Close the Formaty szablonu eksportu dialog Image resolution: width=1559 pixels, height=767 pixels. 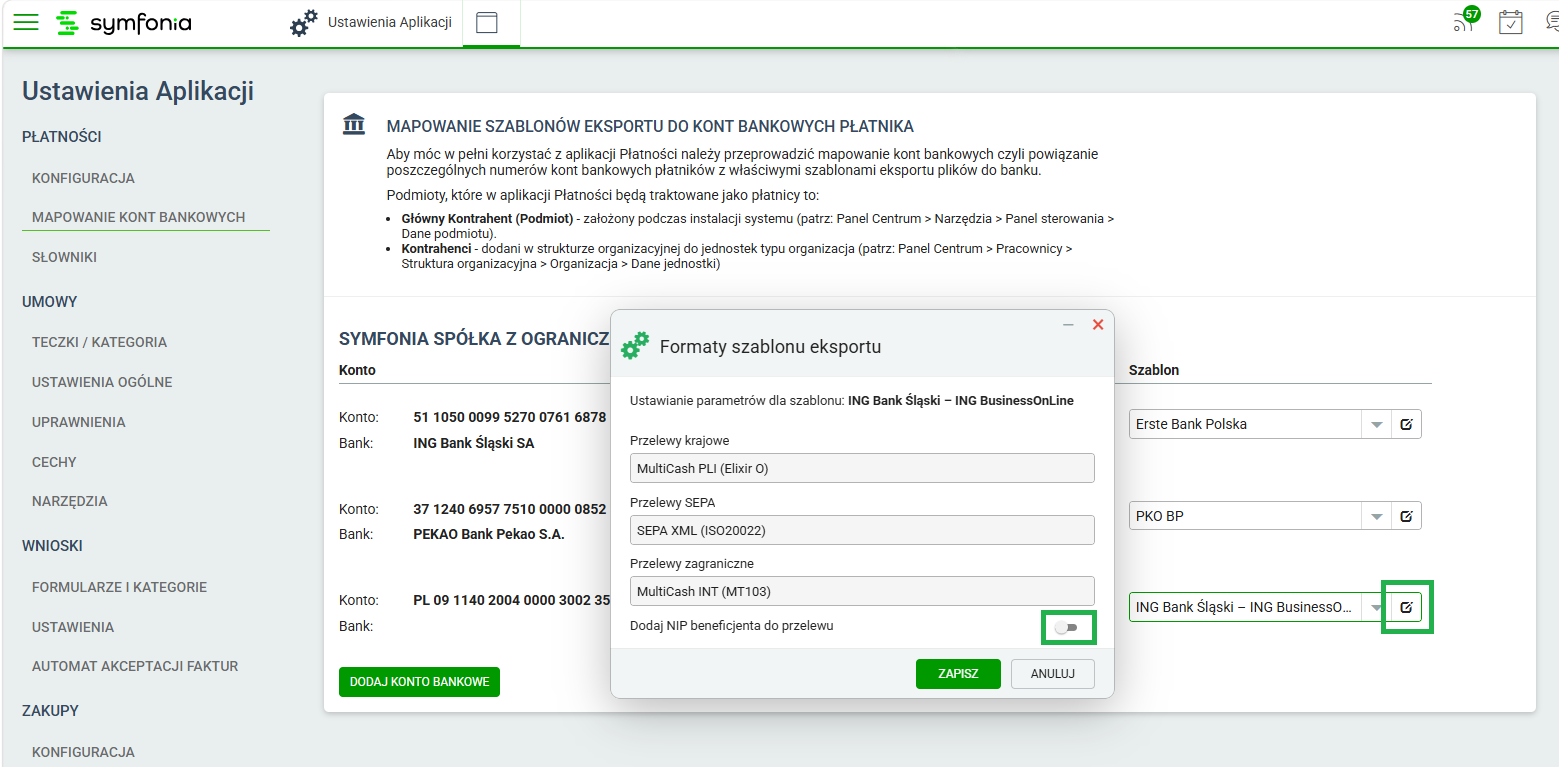coord(1098,325)
